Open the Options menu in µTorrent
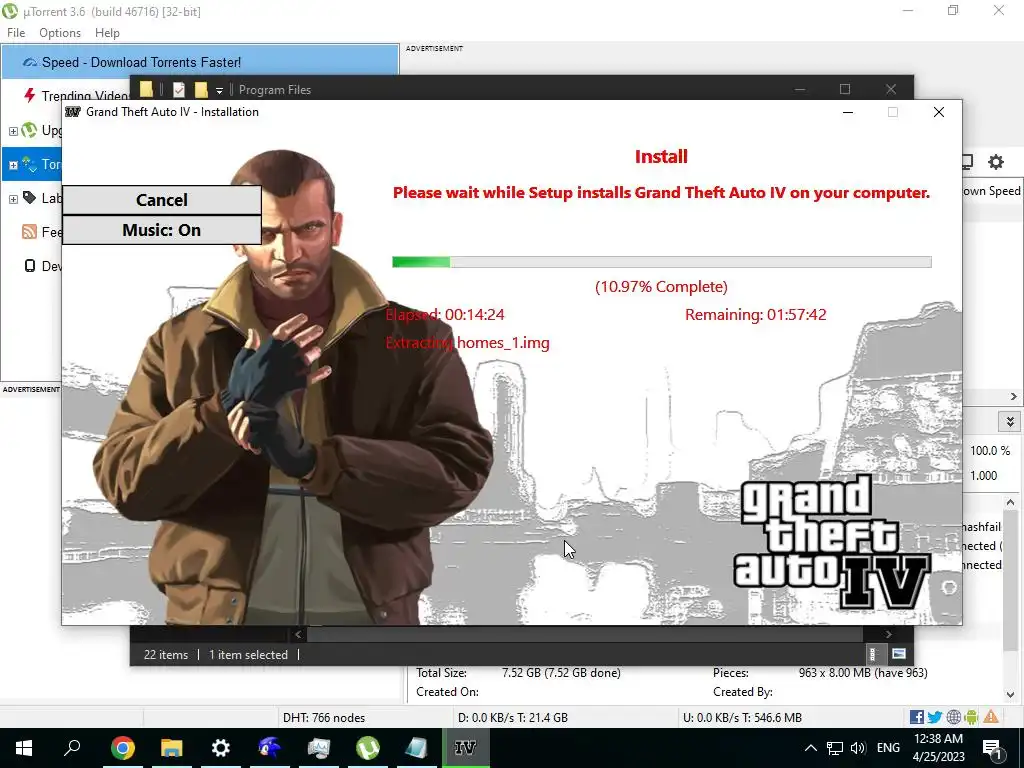This screenshot has height=768, width=1024. coord(60,33)
